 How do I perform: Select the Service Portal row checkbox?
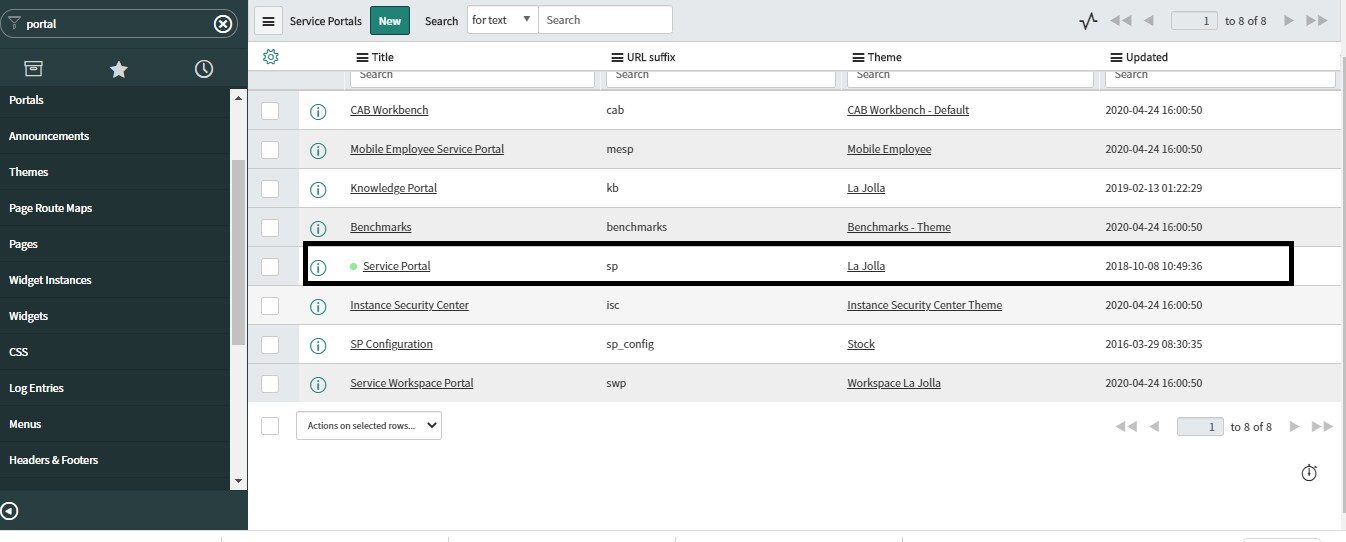(270, 267)
